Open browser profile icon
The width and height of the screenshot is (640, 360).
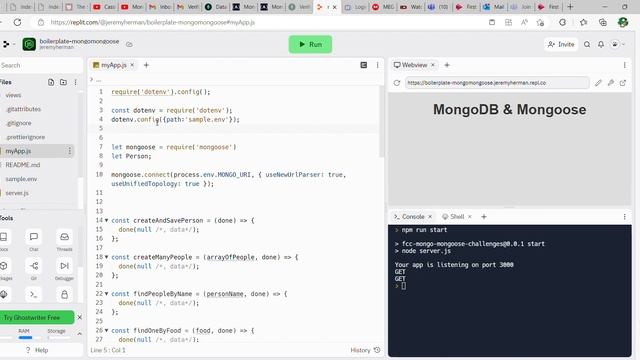point(623,22)
